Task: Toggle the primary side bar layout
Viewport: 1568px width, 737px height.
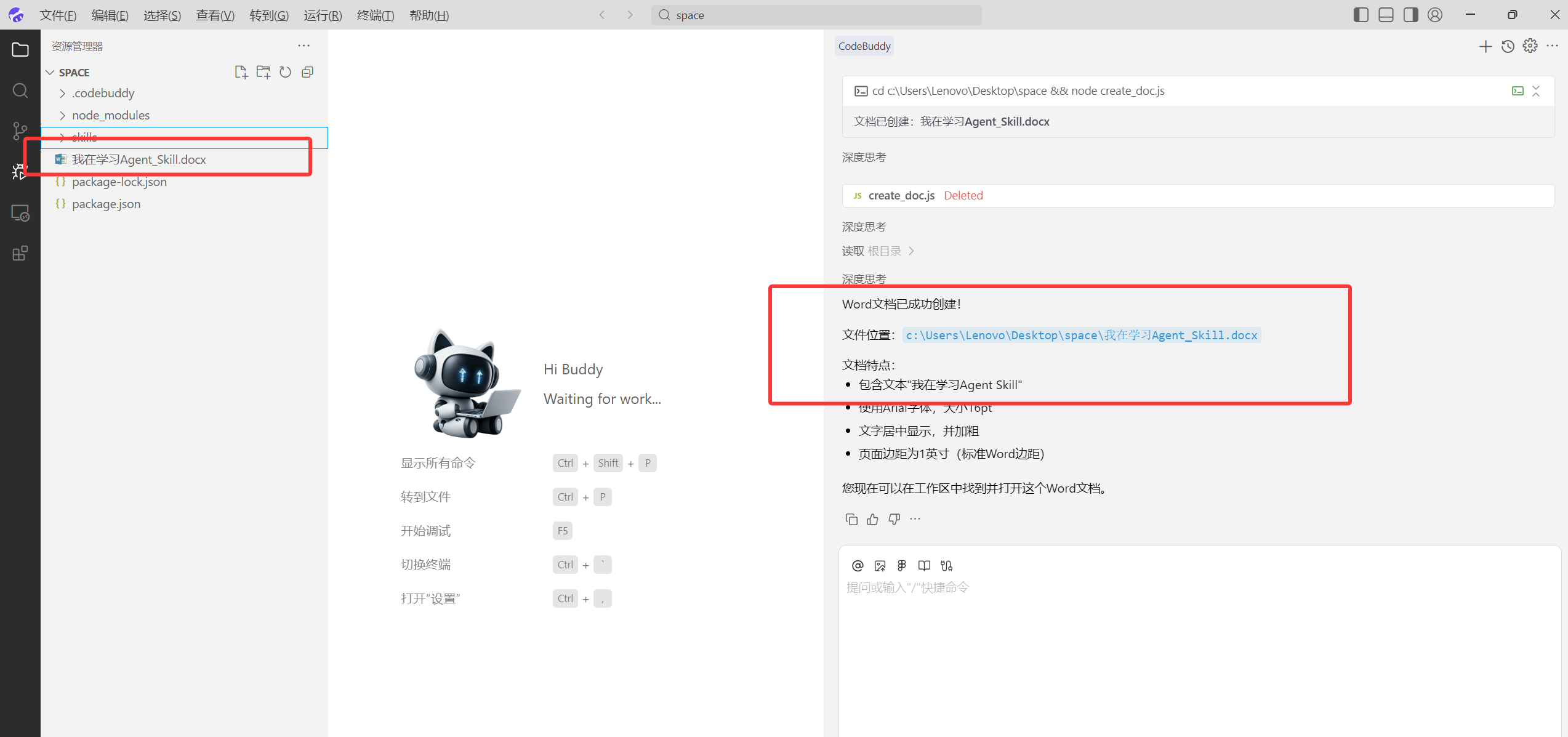Action: (1361, 15)
